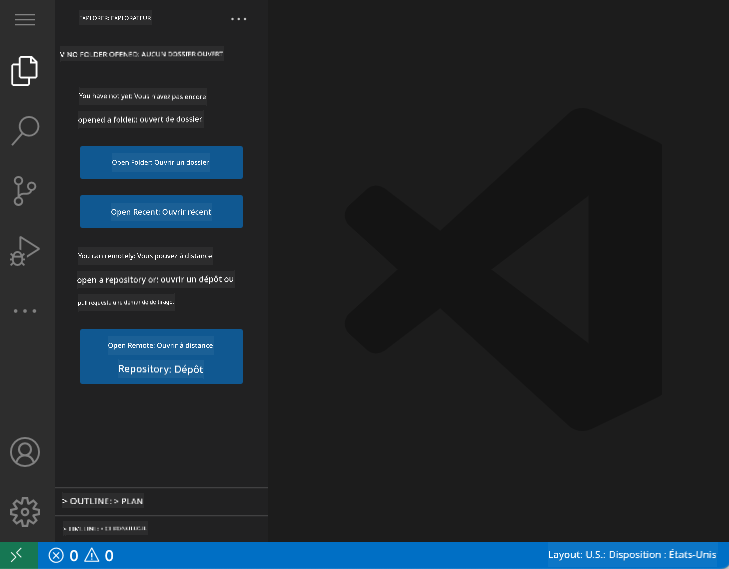
Task: Open Run and Debug view
Action: (x=25, y=250)
